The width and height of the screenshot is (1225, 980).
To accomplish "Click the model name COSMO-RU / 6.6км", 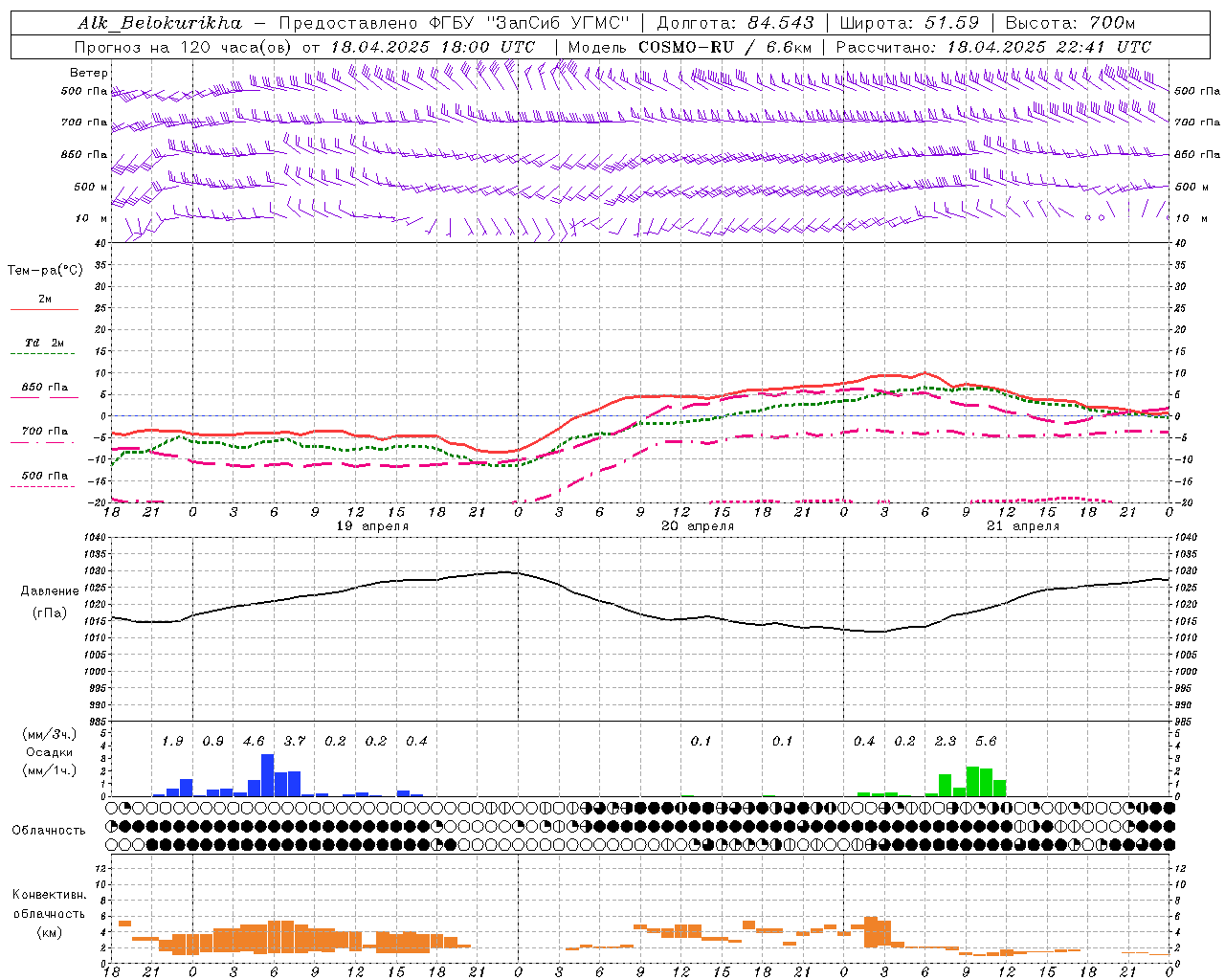I will [724, 47].
